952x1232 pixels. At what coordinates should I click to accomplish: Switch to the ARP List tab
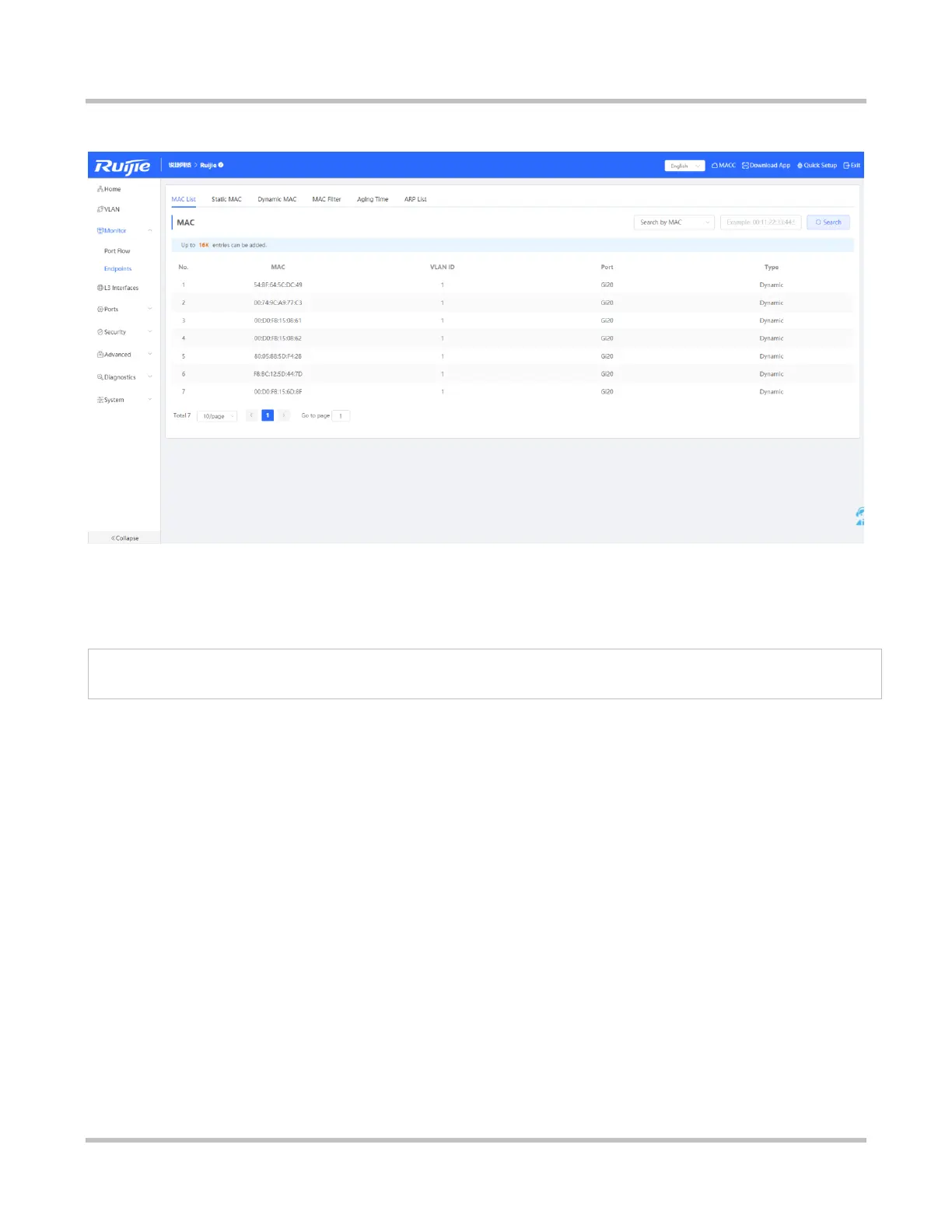pos(415,200)
